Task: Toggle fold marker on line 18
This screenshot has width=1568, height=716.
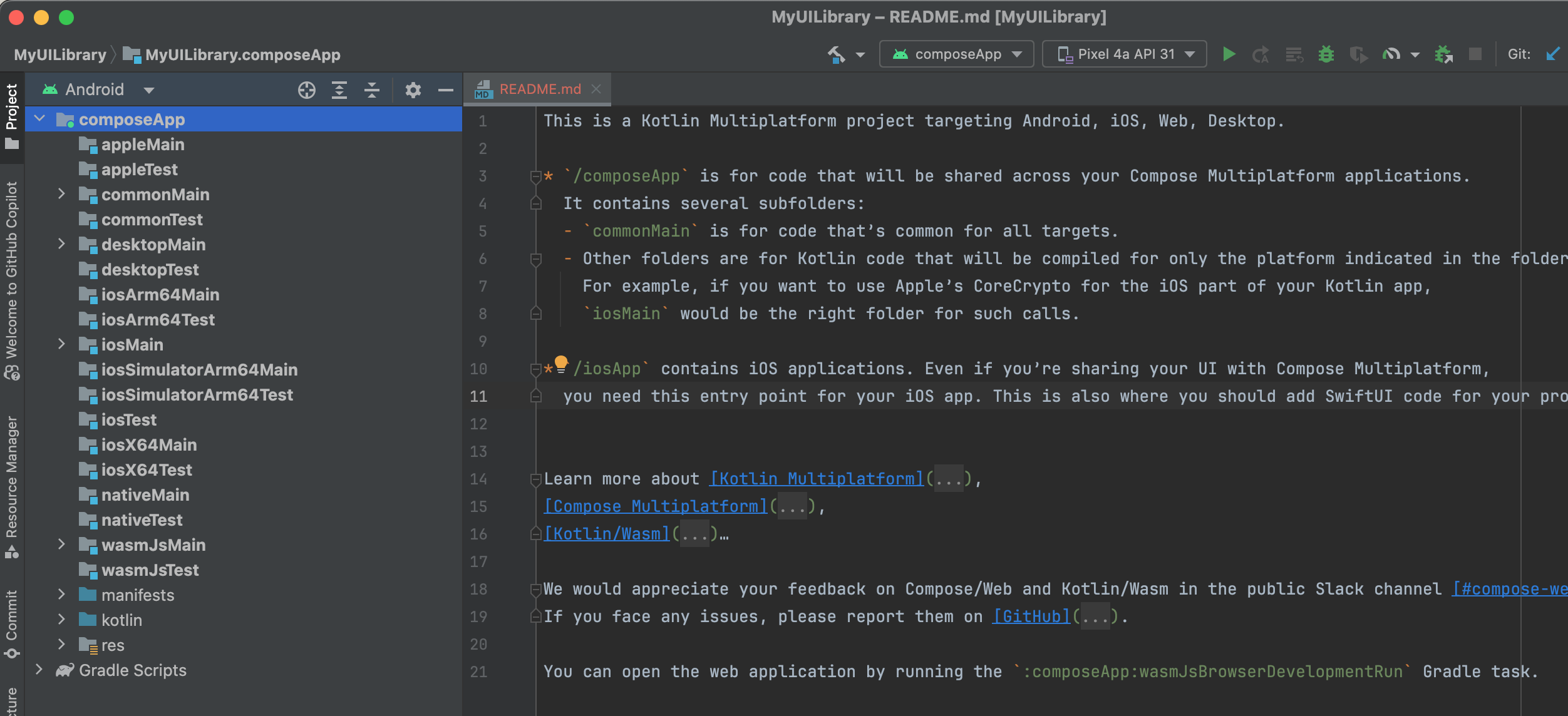Action: pos(535,590)
